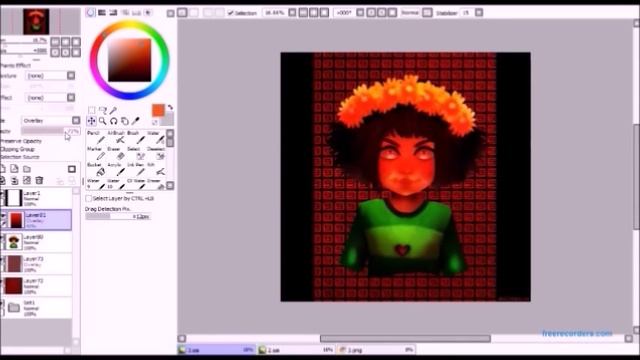This screenshot has width=640, height=360.
Task: Swap foreground and background colors
Action: coord(170,107)
